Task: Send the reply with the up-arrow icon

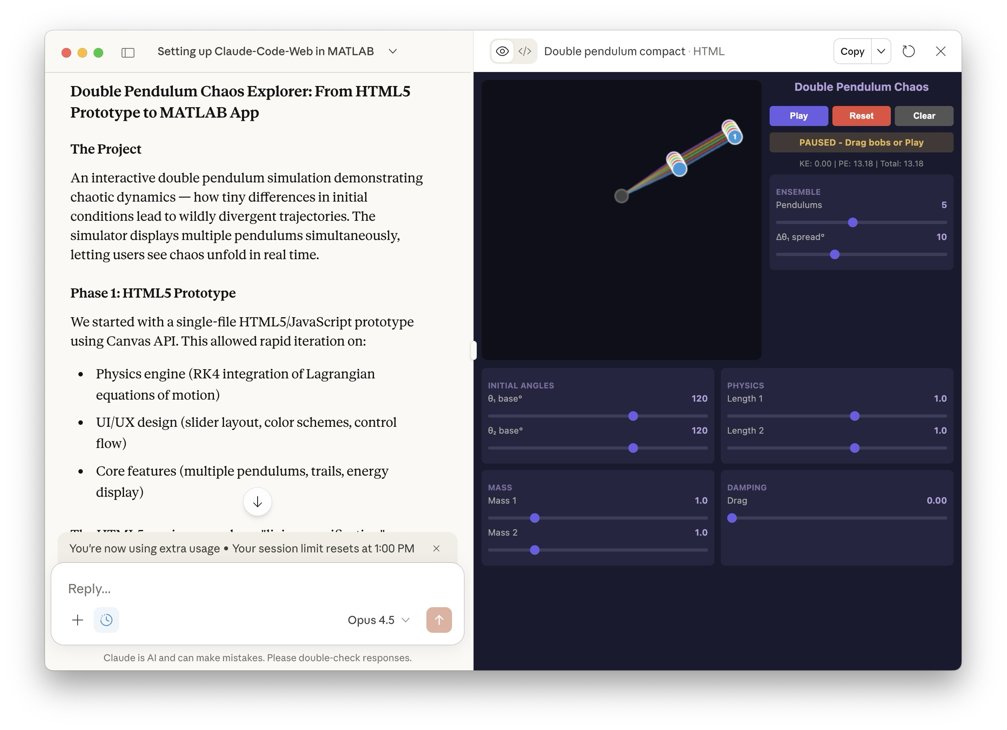Action: click(439, 620)
